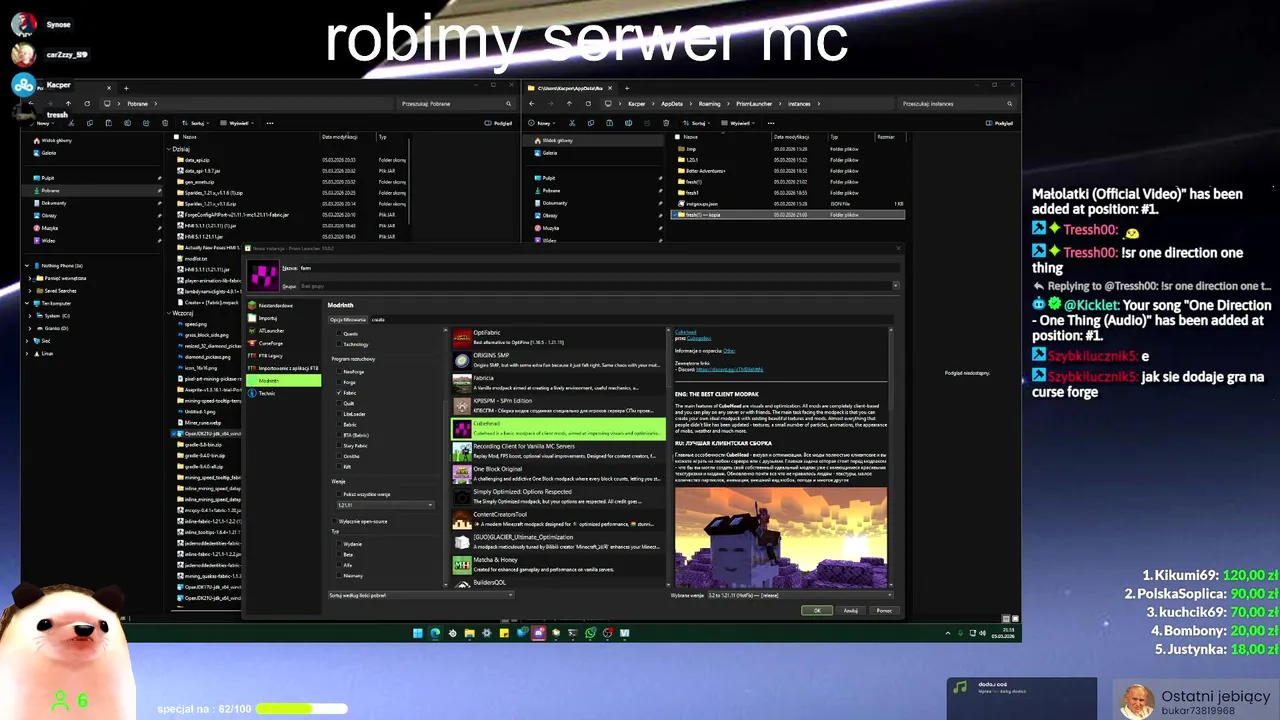
Task: Select Technic source in sidebar
Action: (284, 393)
